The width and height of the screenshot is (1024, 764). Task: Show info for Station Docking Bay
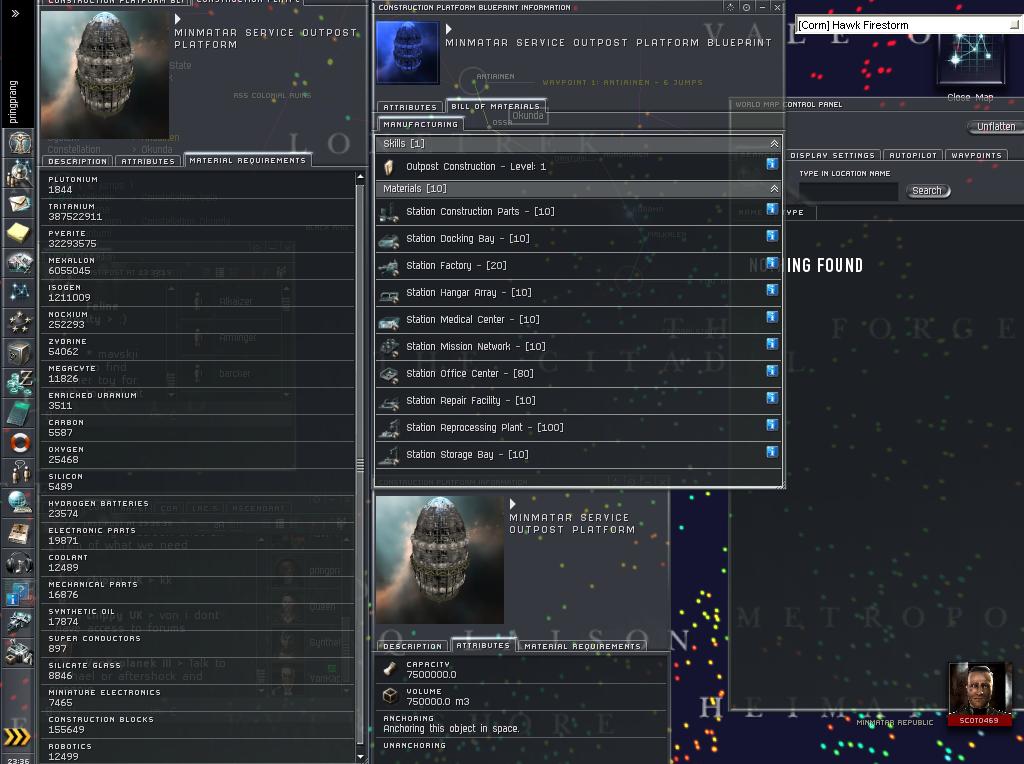tap(772, 235)
